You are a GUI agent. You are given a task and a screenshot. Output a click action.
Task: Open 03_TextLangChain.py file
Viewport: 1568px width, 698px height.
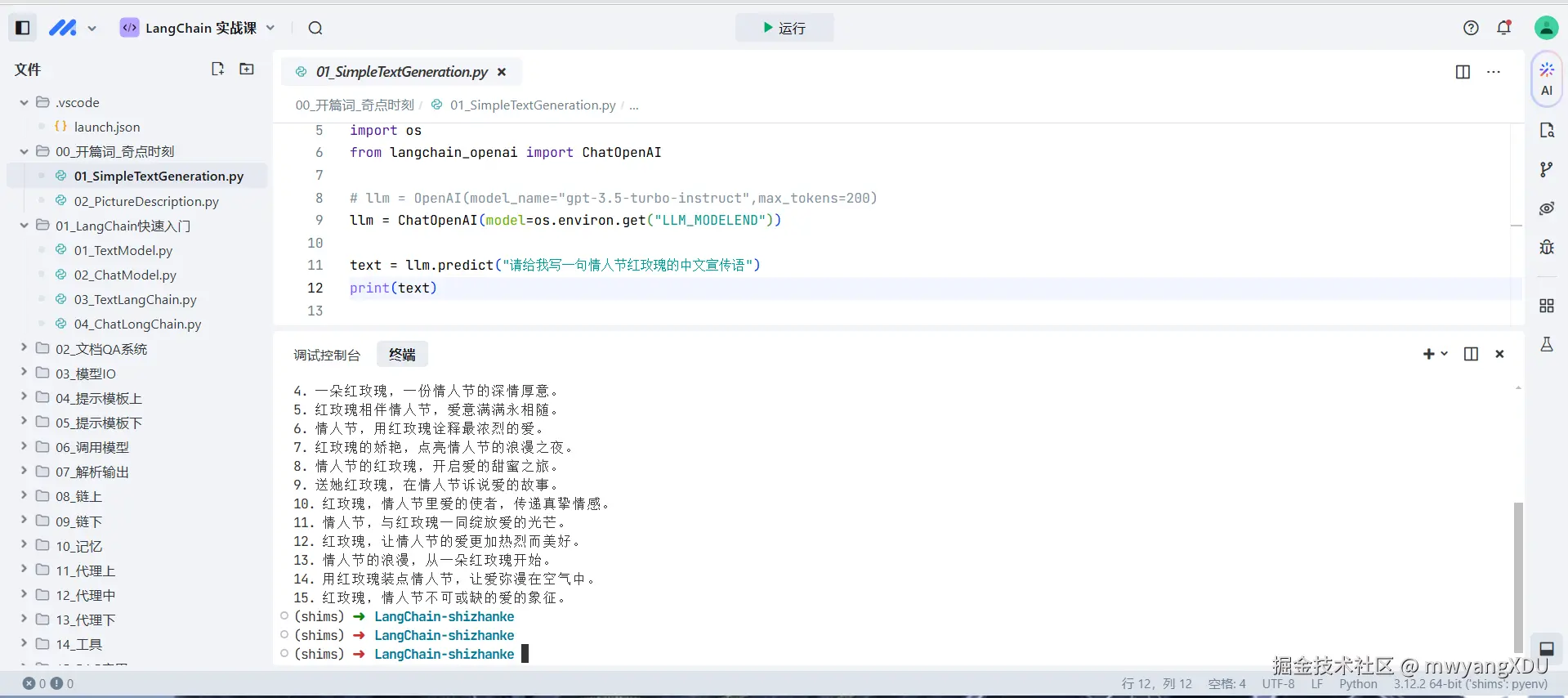pyautogui.click(x=135, y=299)
